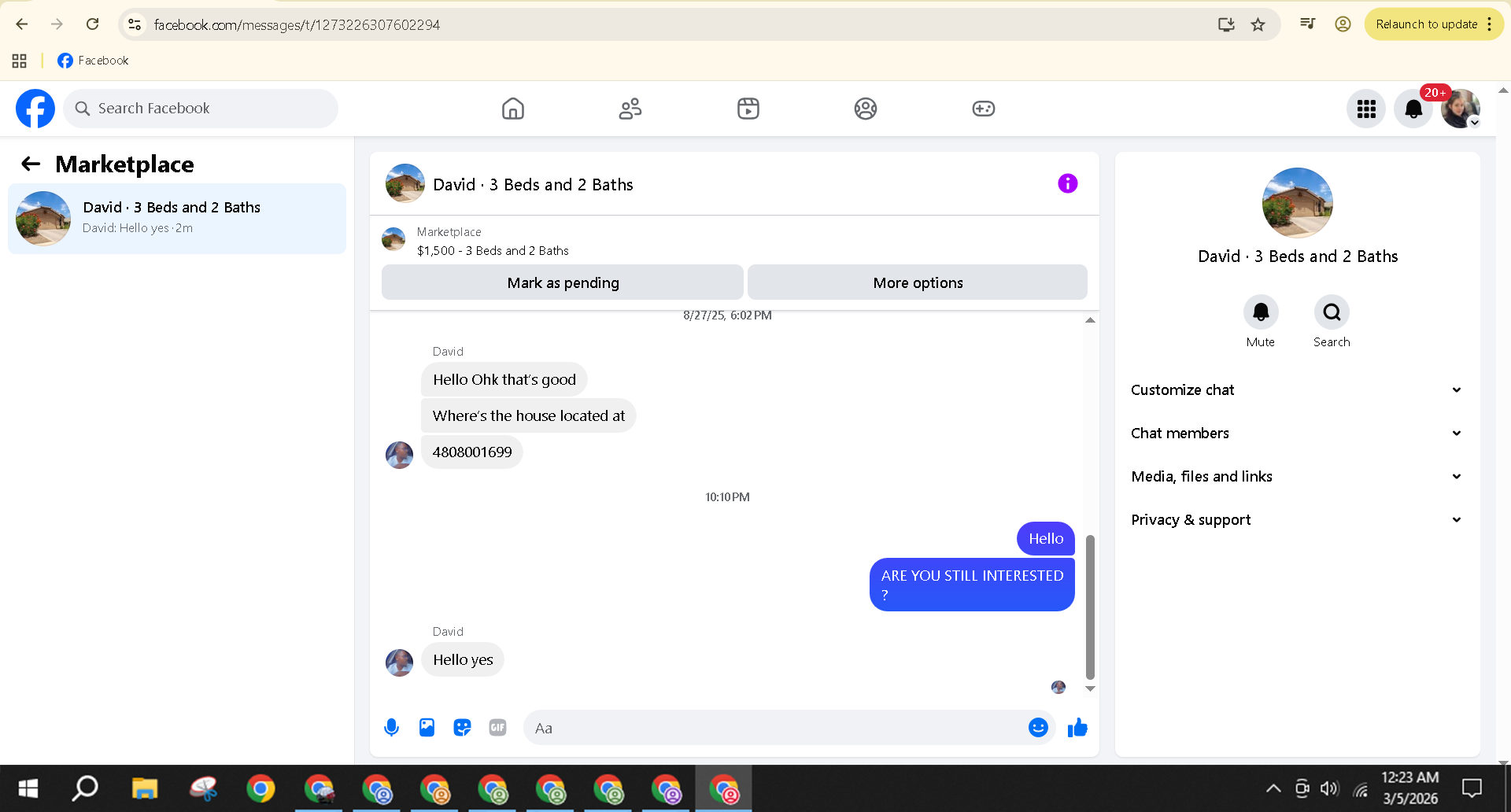Screen dimensions: 1511x812
Task: Attach a photo with the image icon
Action: [x=427, y=728]
